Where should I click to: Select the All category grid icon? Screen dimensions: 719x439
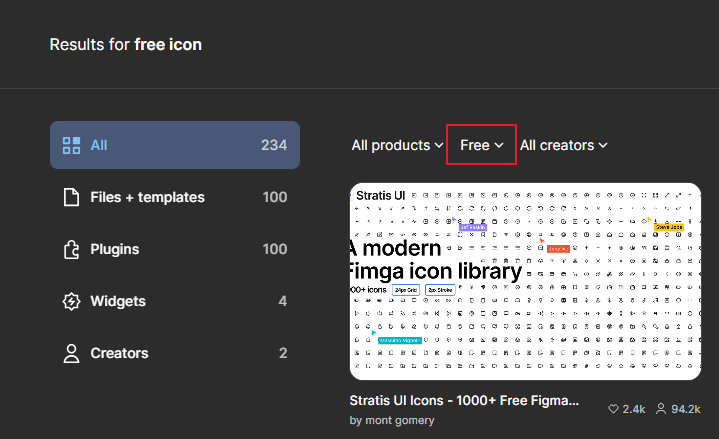pos(71,145)
